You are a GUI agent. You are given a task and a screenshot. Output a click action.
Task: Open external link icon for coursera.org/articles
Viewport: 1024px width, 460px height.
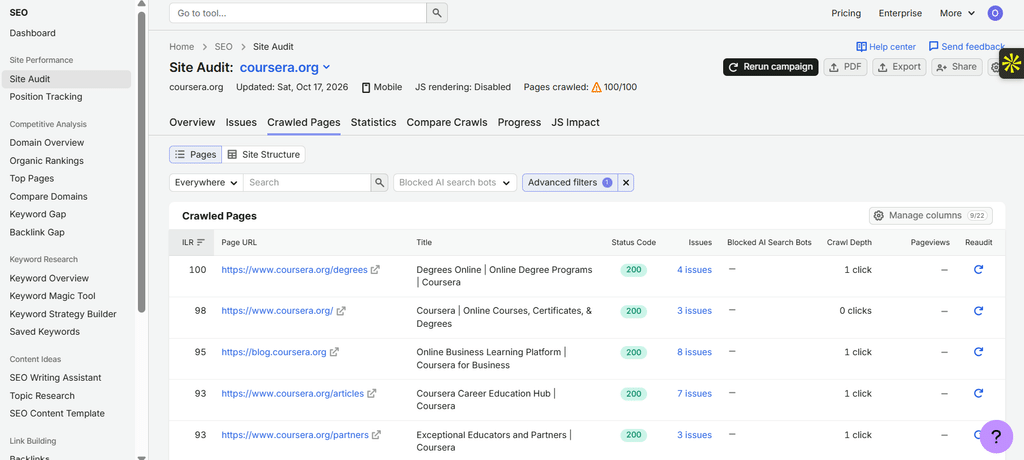click(x=371, y=393)
